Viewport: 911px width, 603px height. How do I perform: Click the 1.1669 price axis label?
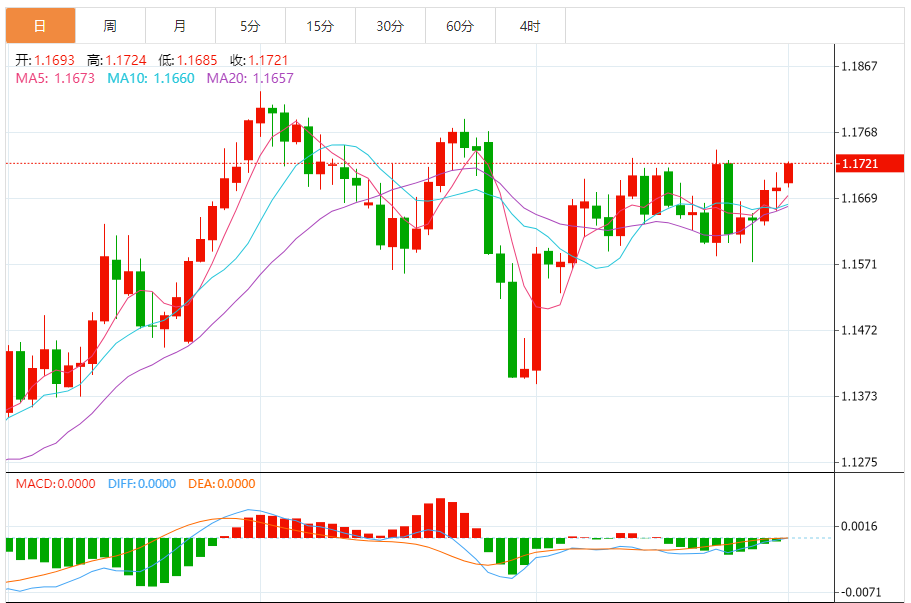click(859, 199)
